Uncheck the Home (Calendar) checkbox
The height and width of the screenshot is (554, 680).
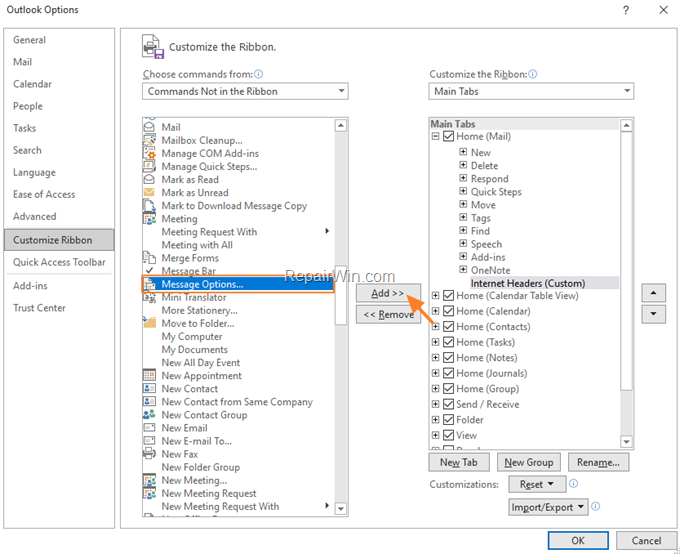[x=448, y=311]
